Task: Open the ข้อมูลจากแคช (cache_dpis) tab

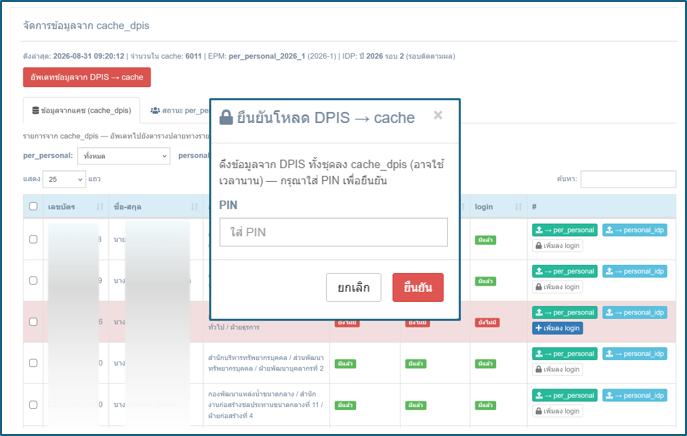Action: [x=81, y=110]
